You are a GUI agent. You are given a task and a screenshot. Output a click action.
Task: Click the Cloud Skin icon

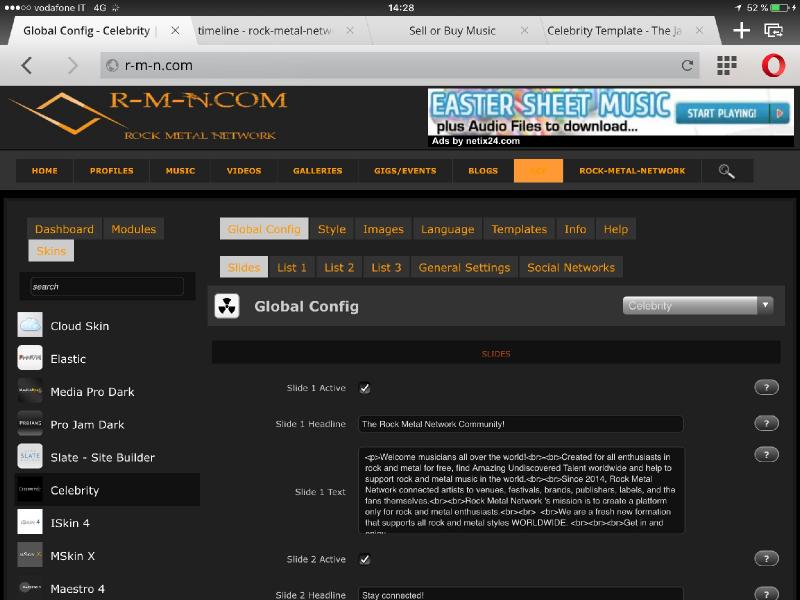click(30, 325)
